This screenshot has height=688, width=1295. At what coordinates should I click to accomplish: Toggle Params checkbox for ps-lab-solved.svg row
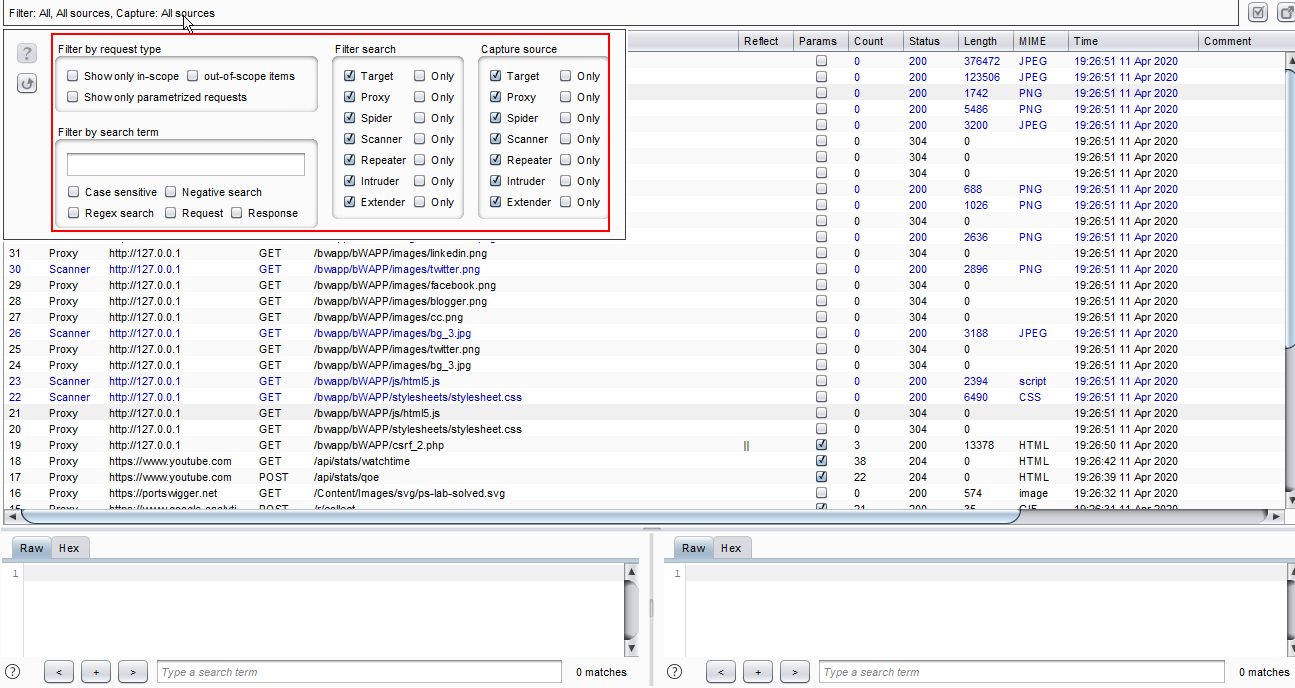click(821, 493)
